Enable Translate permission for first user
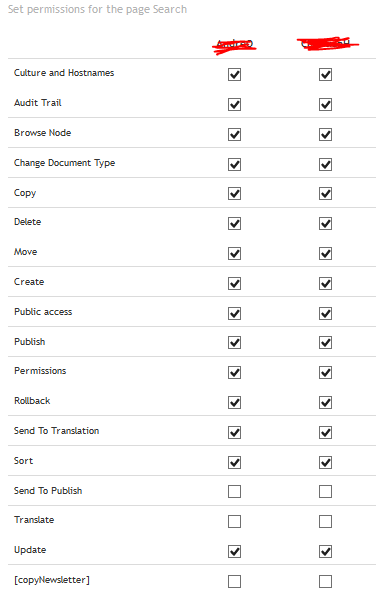This screenshot has width=390, height=603. [x=234, y=521]
